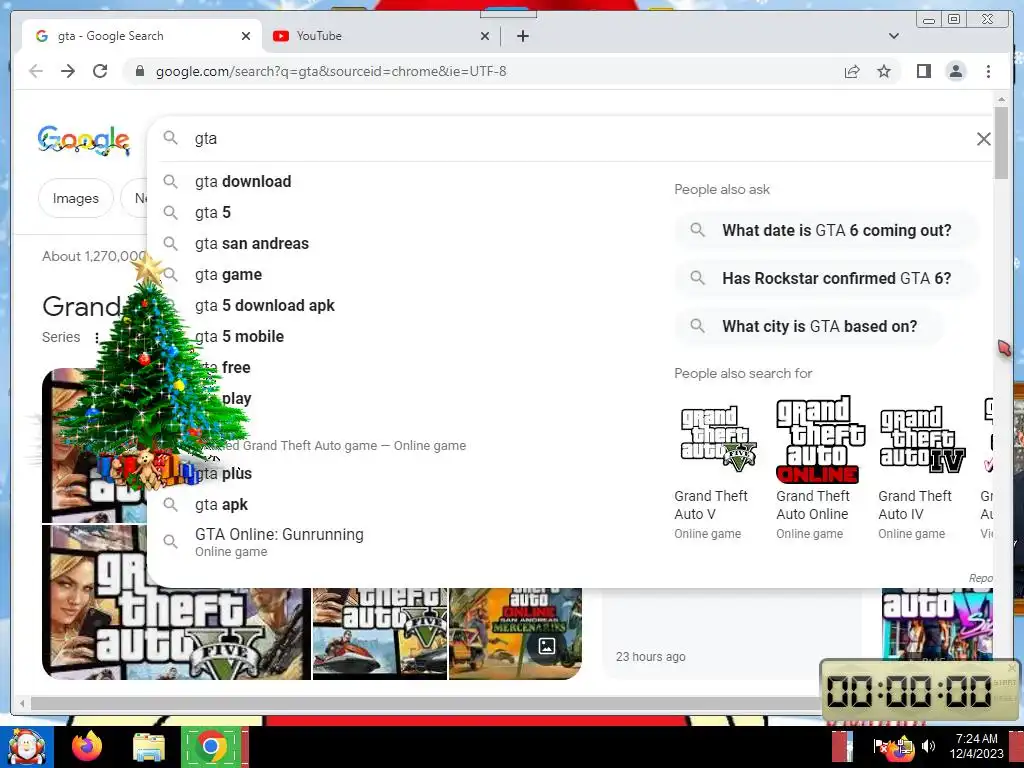1024x768 pixels.
Task: Click the Google holiday logo
Action: coord(84,140)
